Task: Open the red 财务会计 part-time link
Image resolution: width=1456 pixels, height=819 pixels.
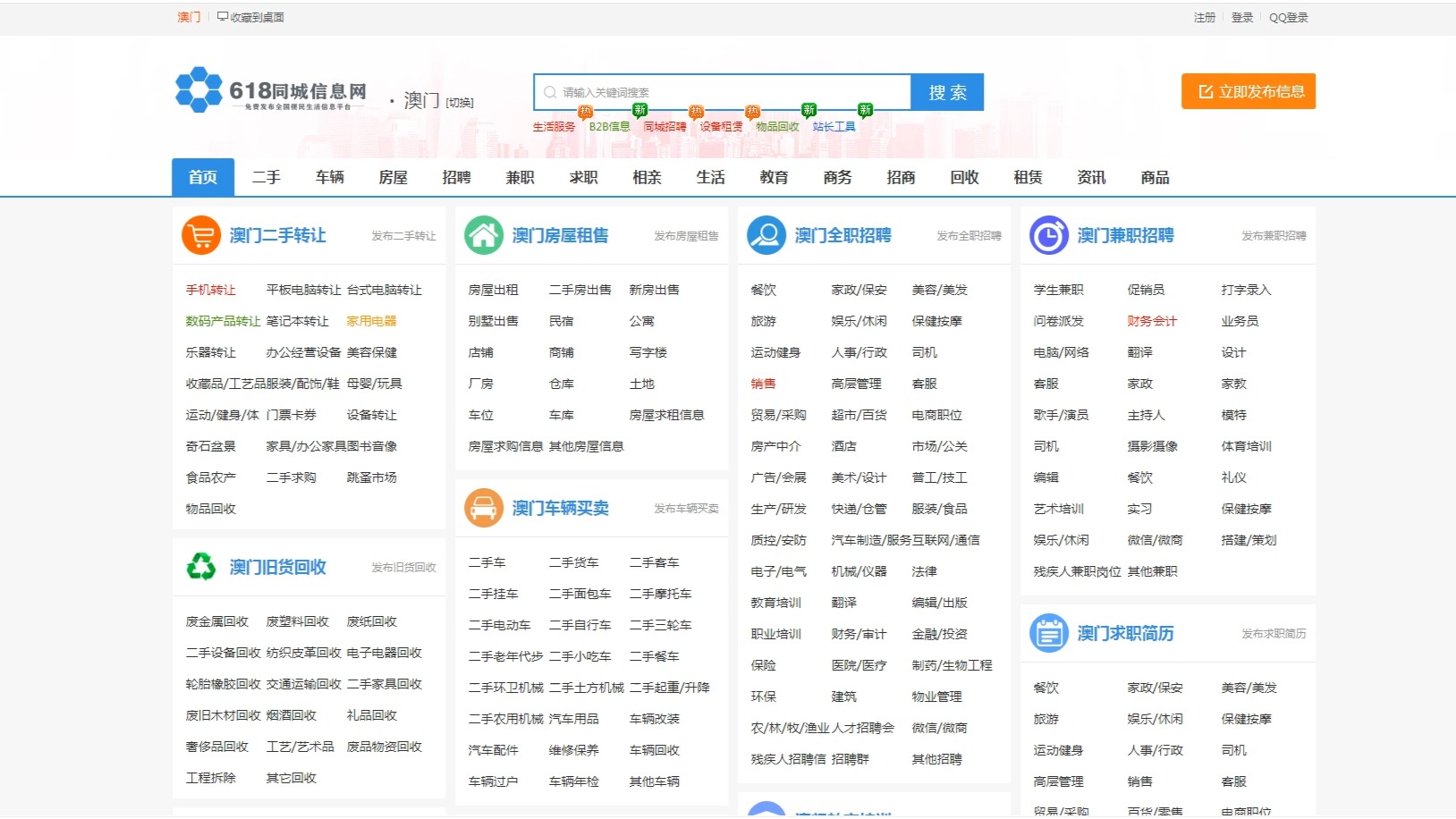Action: (1153, 321)
